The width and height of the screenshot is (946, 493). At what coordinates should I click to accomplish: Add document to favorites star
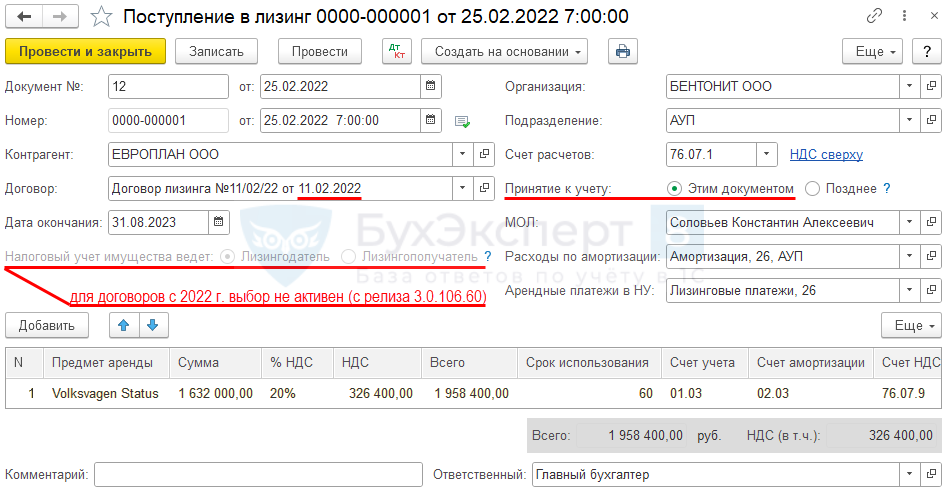(101, 17)
